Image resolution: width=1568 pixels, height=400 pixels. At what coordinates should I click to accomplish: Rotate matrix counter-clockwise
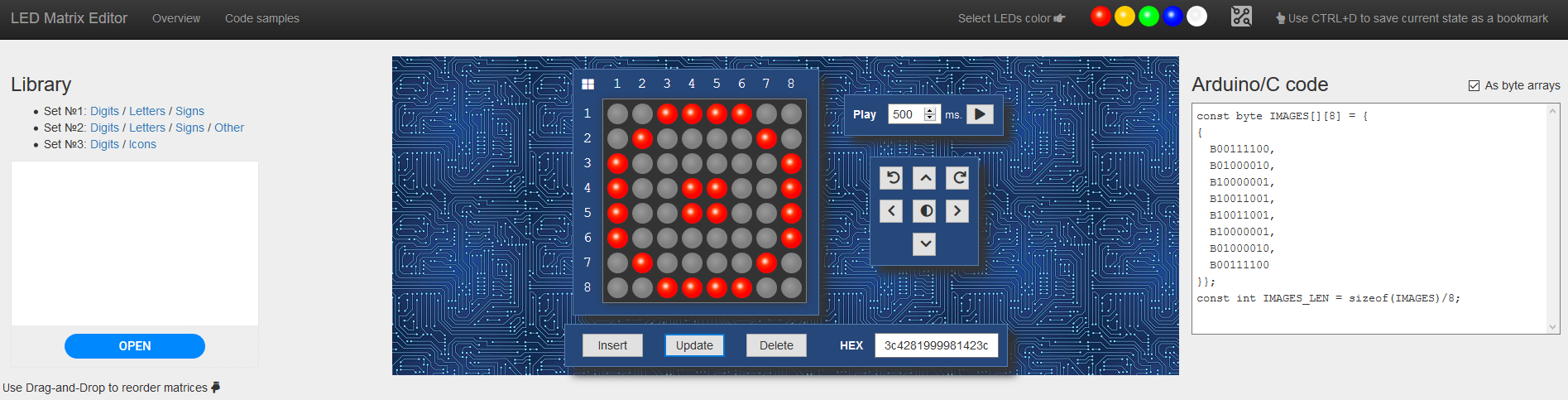[892, 178]
